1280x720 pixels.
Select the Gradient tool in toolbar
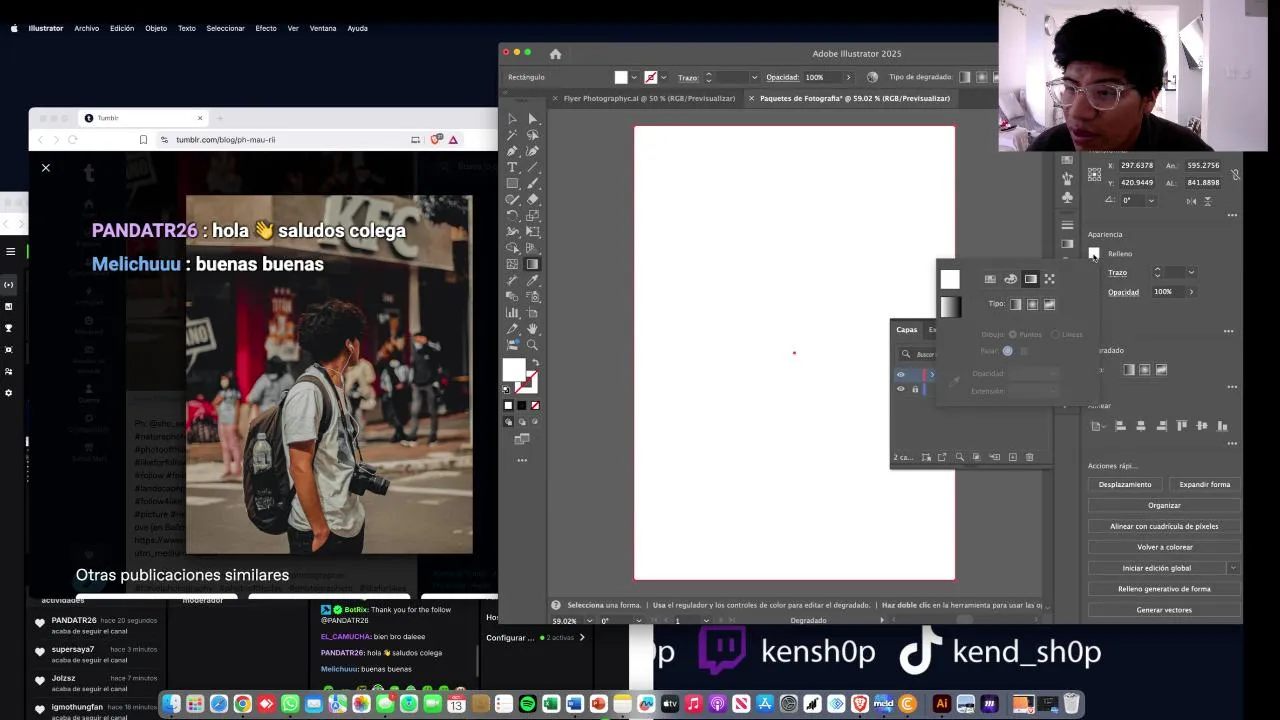point(533,264)
